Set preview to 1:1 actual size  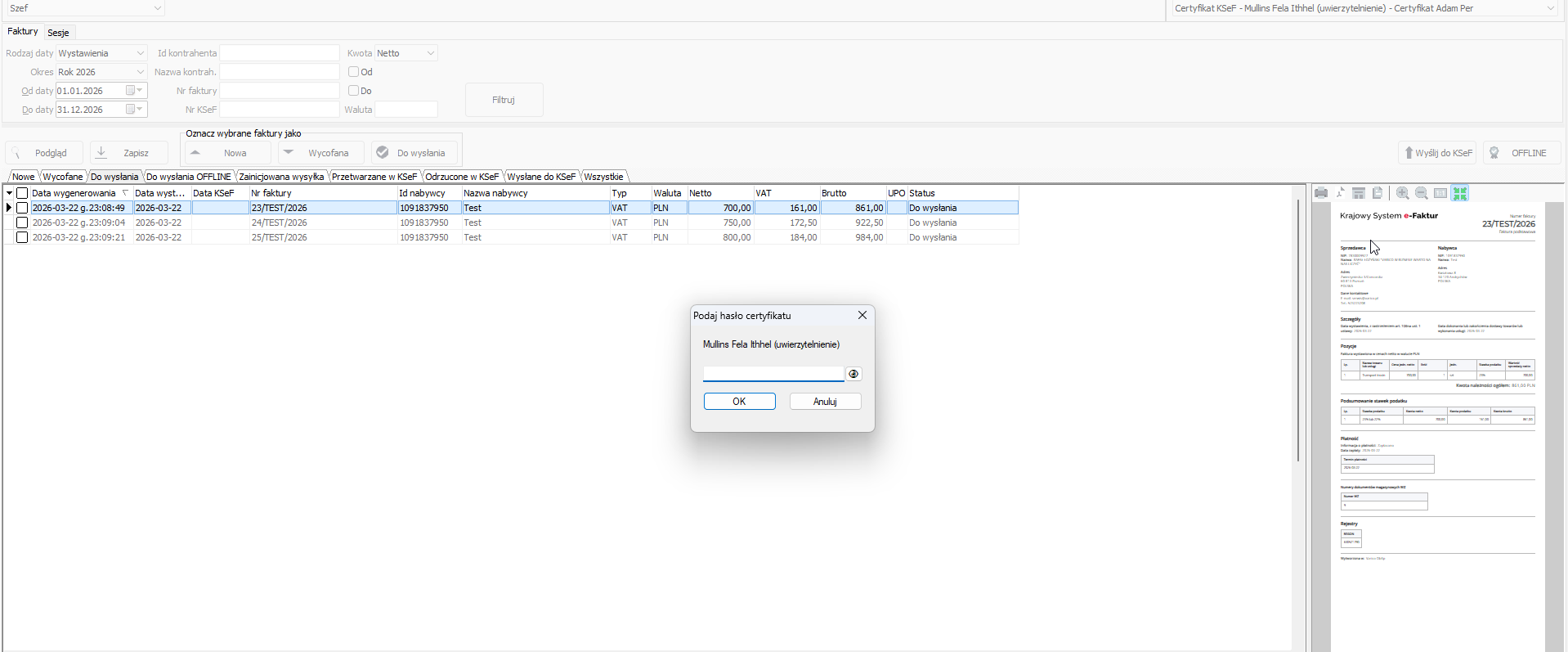point(1440,193)
